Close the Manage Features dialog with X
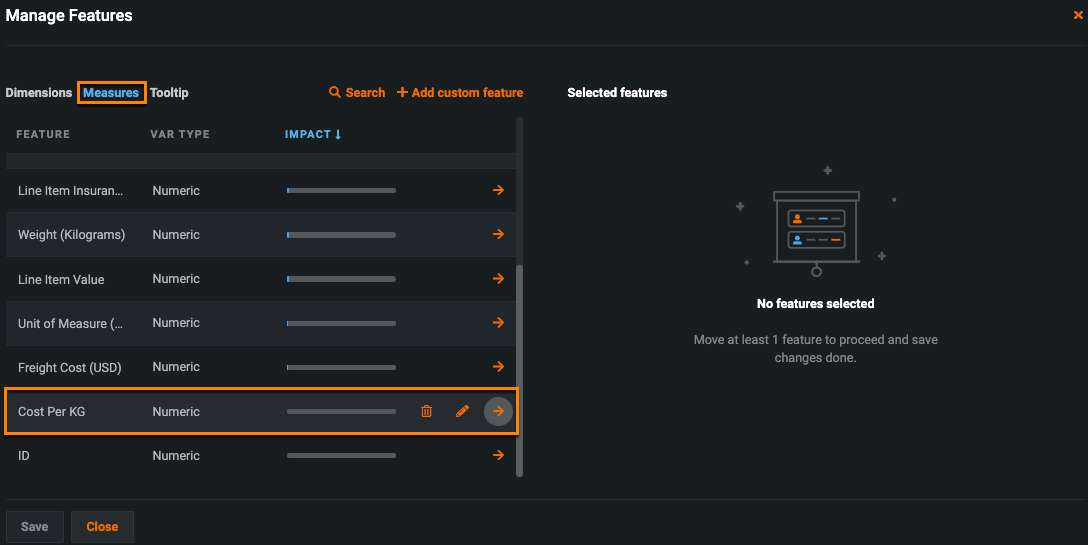 click(1078, 15)
